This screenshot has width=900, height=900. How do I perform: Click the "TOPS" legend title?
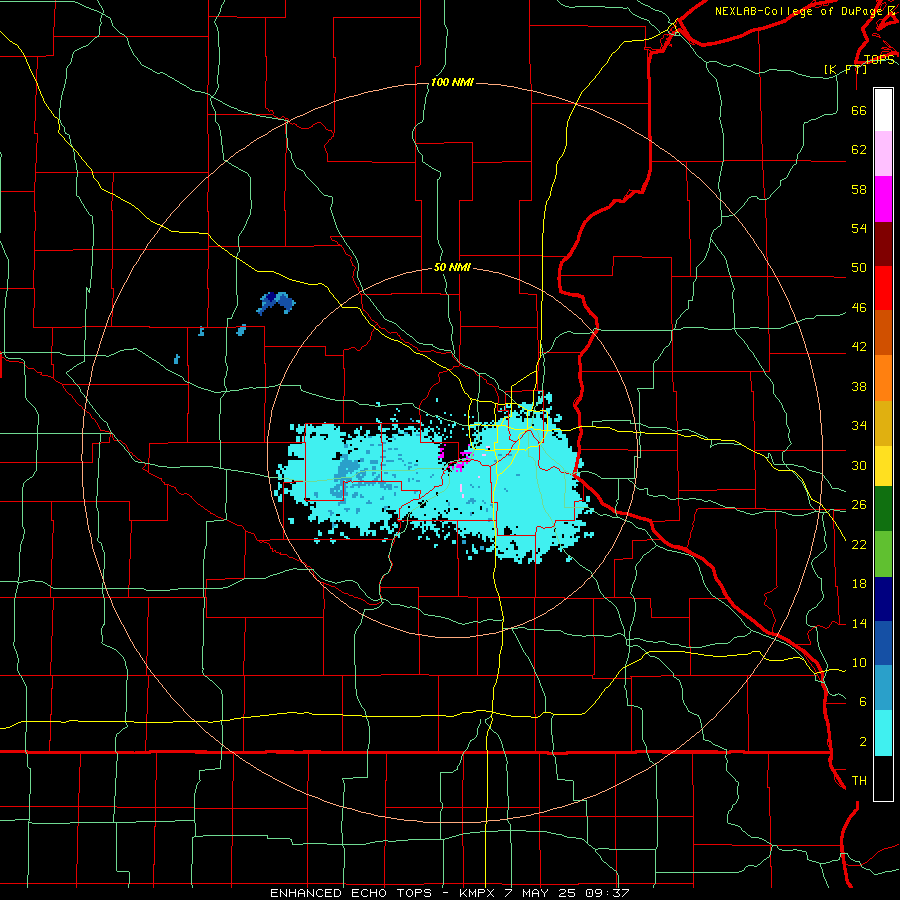point(879,60)
